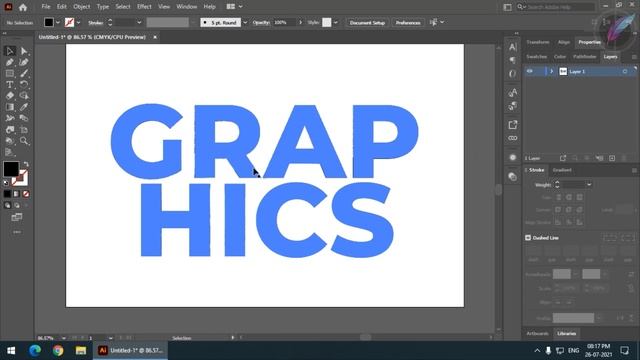640x360 pixels.
Task: Open the stroke color dropdown in control bar
Action: pyautogui.click(x=78, y=22)
